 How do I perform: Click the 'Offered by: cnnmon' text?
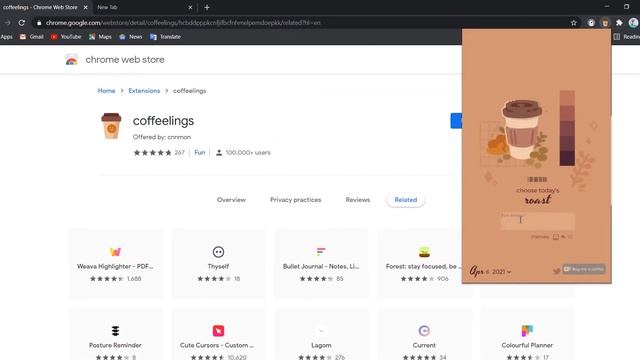click(162, 137)
